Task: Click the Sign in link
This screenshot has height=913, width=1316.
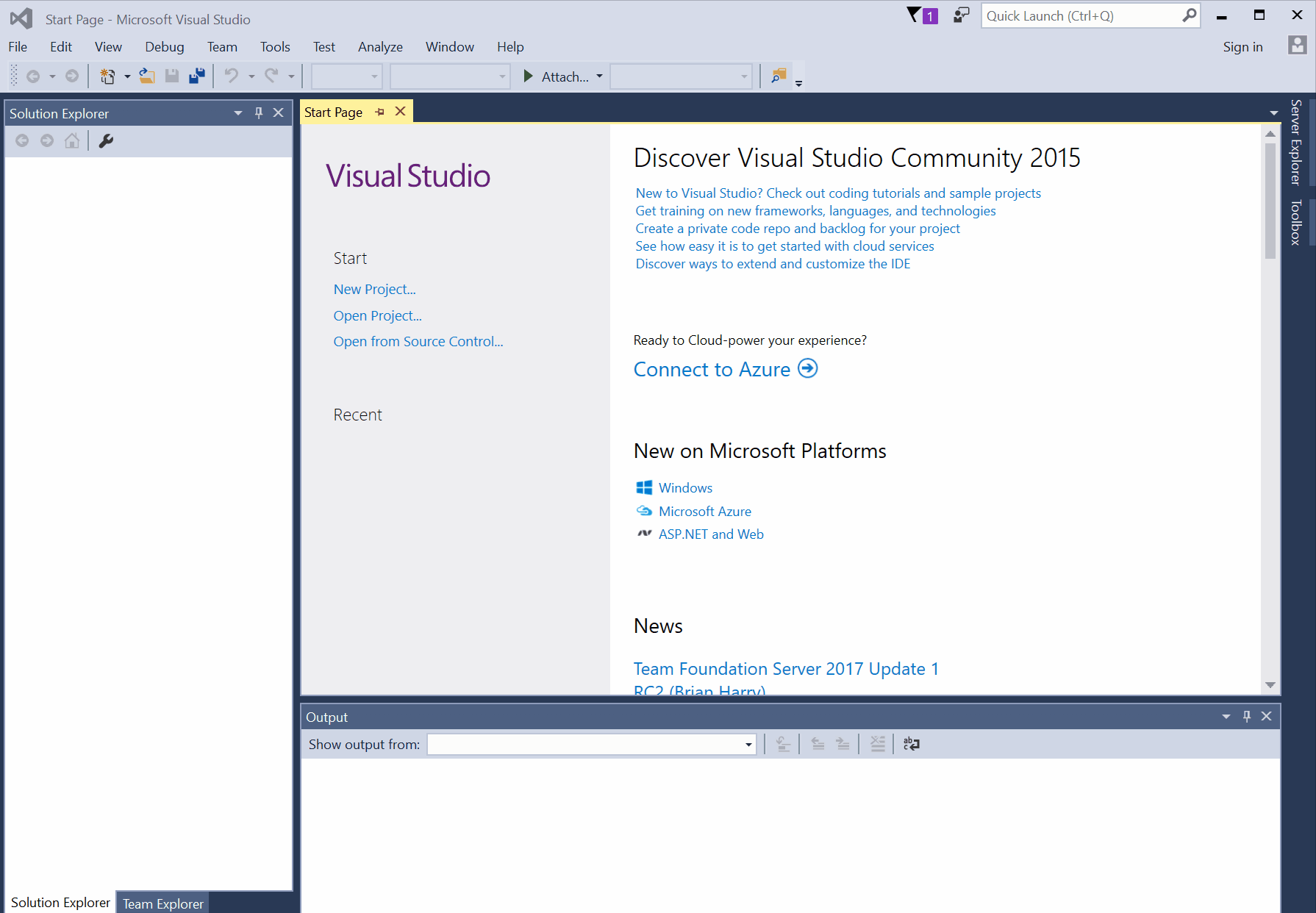Action: click(x=1242, y=47)
